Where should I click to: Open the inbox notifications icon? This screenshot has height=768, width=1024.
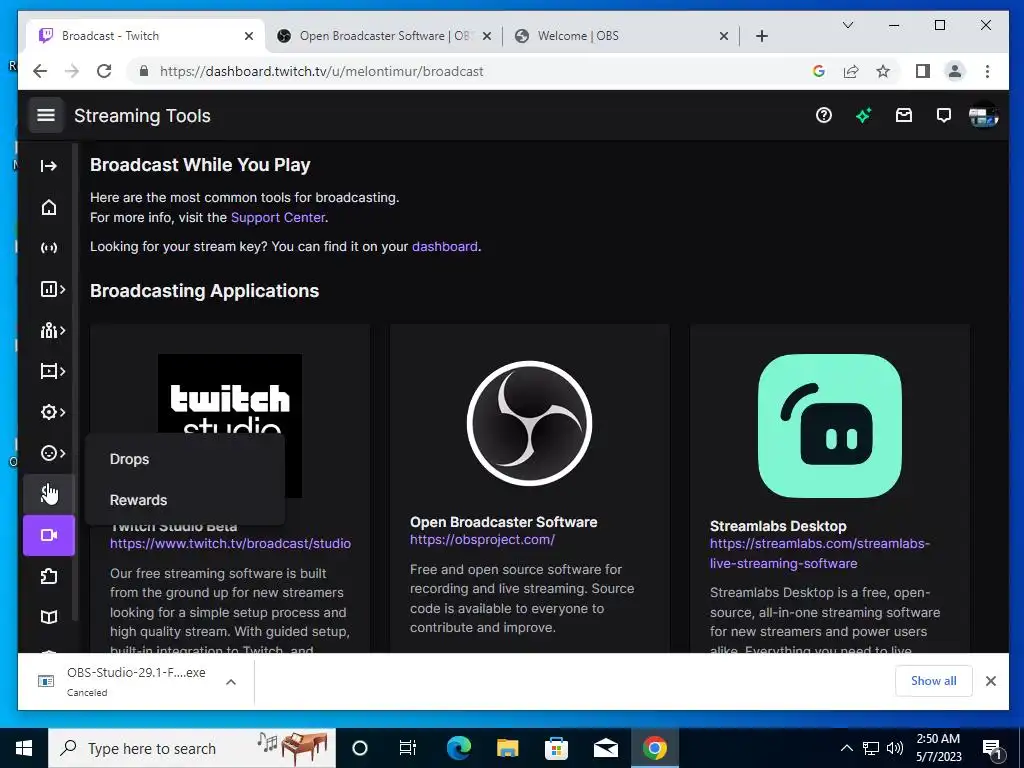click(x=904, y=116)
